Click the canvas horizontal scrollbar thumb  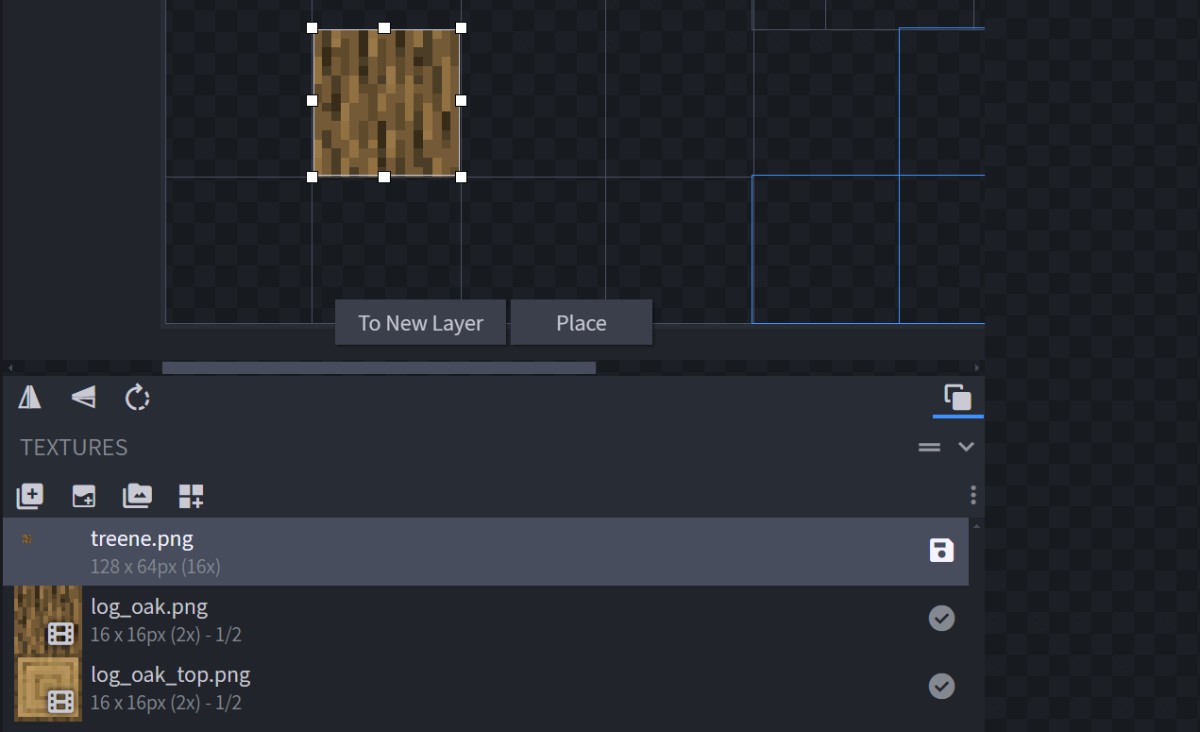[379, 368]
